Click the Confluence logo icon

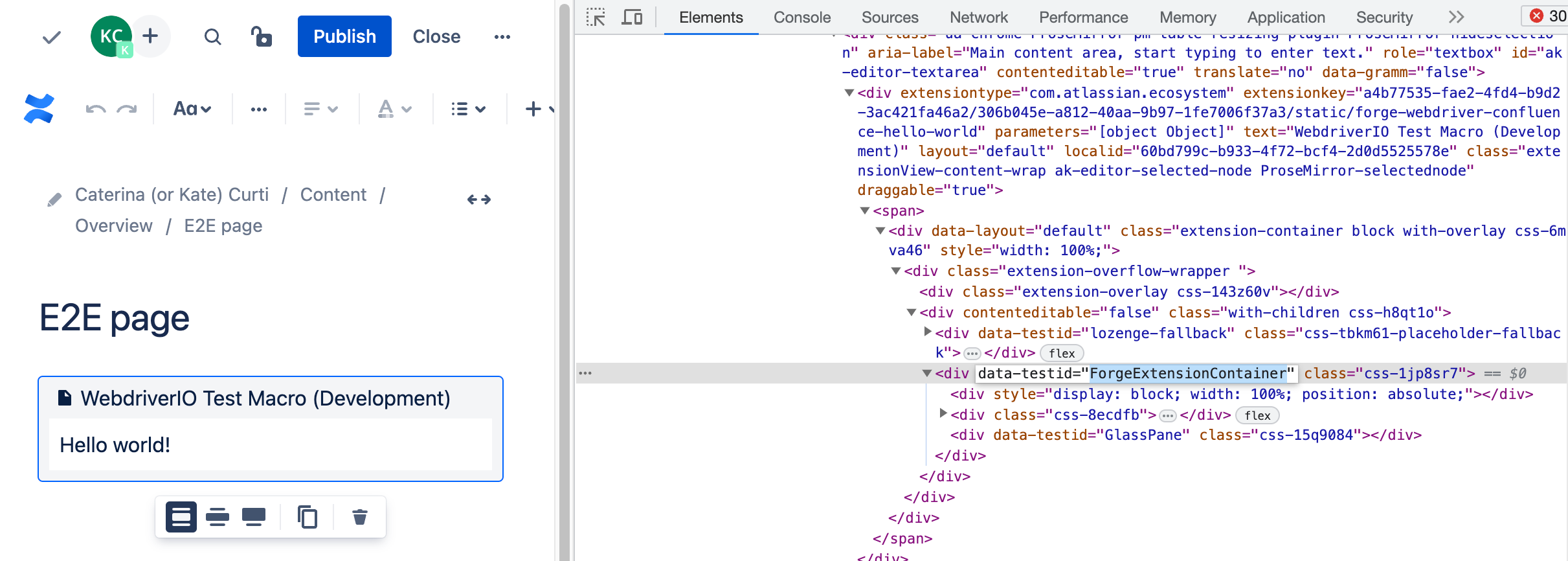[39, 109]
